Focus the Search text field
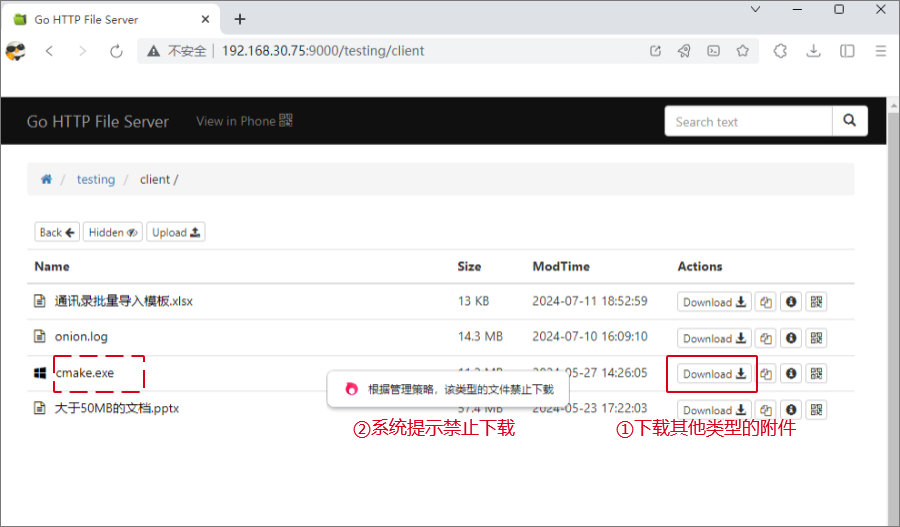The width and height of the screenshot is (900, 527). (x=748, y=121)
